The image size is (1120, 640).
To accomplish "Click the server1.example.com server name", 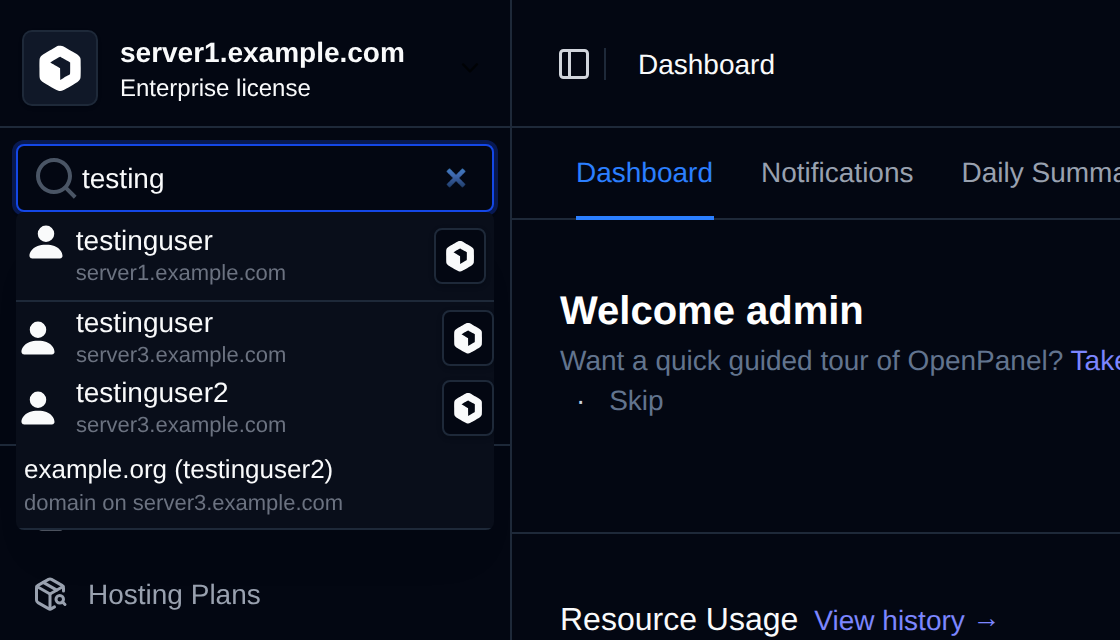I will (262, 53).
